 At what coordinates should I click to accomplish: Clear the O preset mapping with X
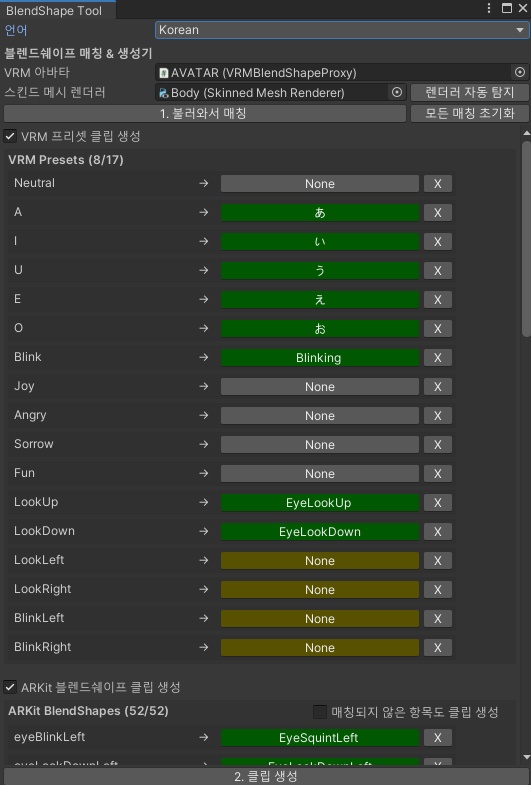pos(438,329)
